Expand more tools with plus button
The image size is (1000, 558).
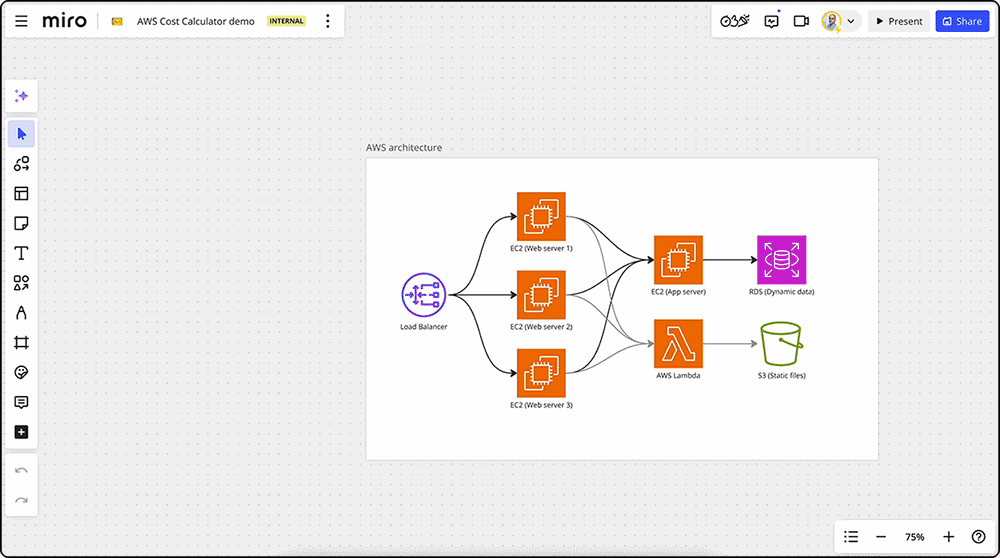point(21,432)
